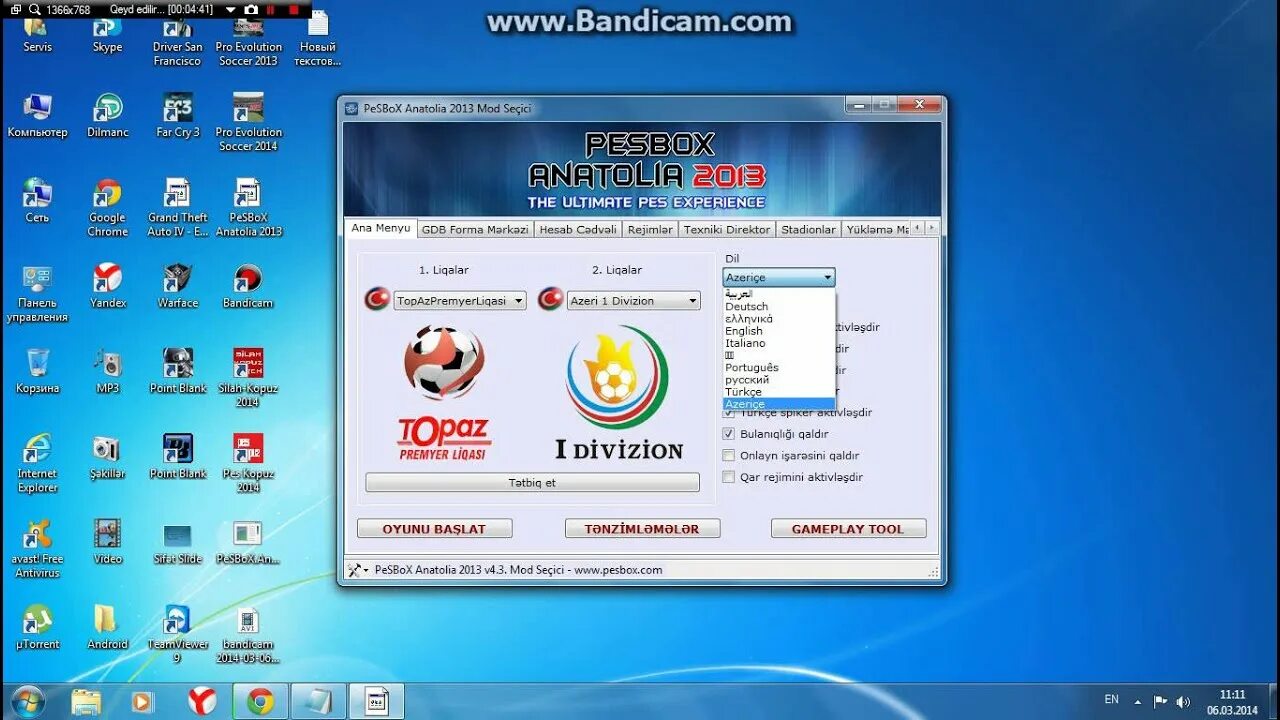1280x720 pixels.
Task: Open the Şəkillər pictures folder icon
Action: click(107, 457)
